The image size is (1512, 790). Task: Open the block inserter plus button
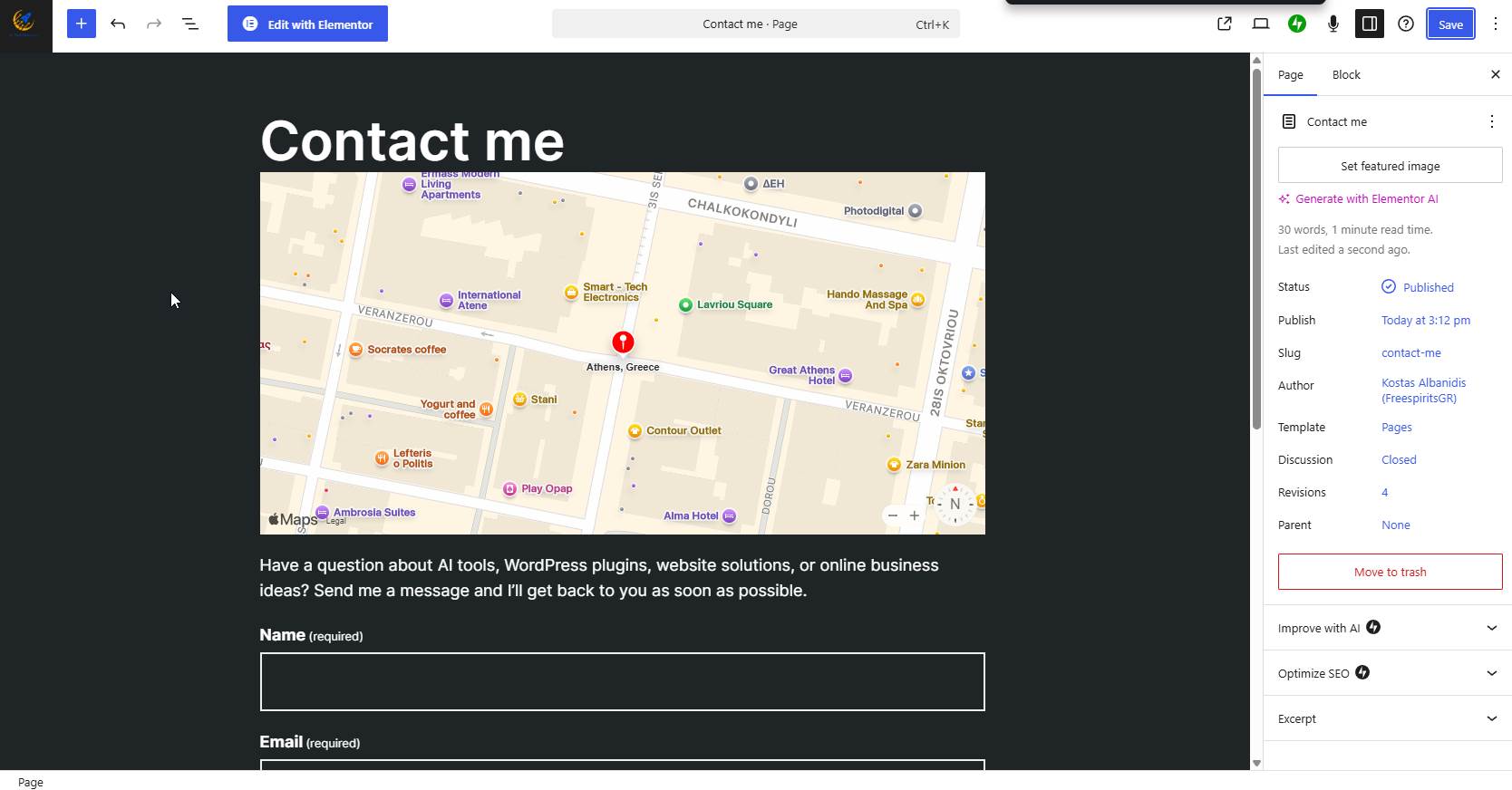(81, 24)
